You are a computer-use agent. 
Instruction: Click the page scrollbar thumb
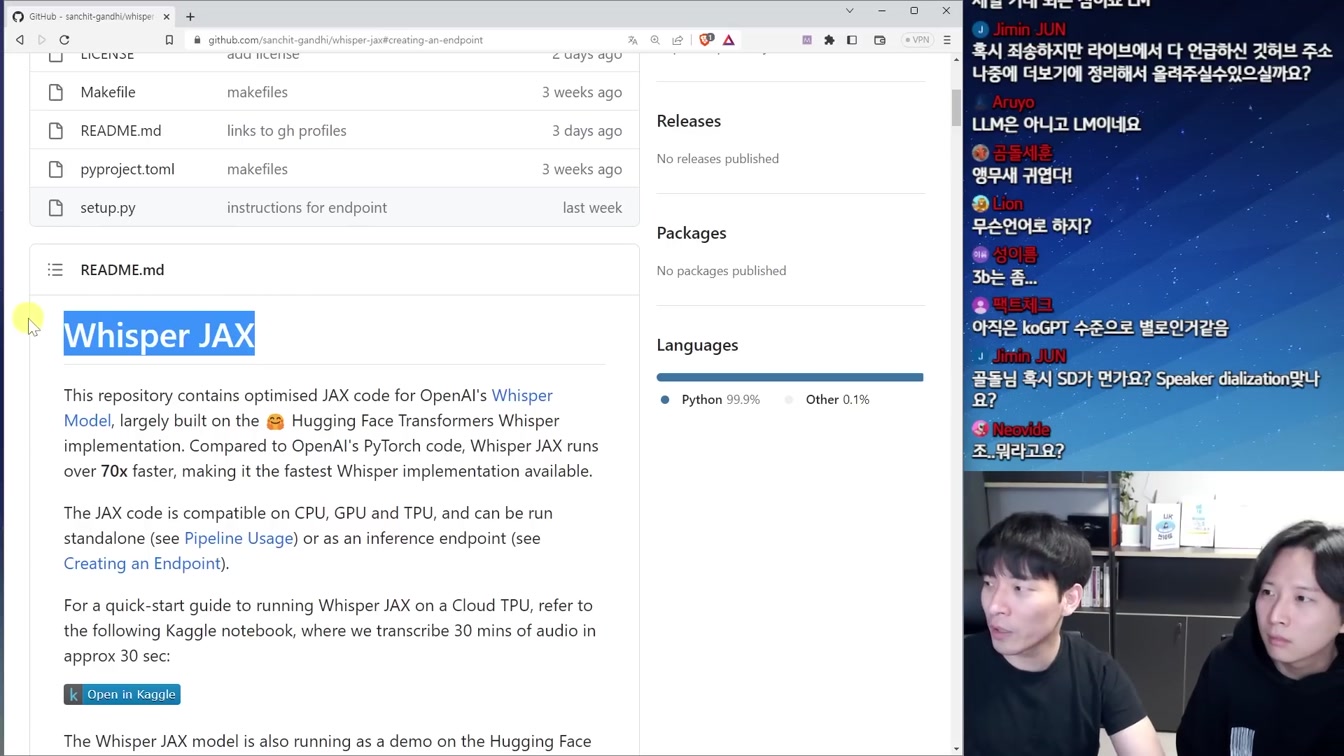pos(956,108)
